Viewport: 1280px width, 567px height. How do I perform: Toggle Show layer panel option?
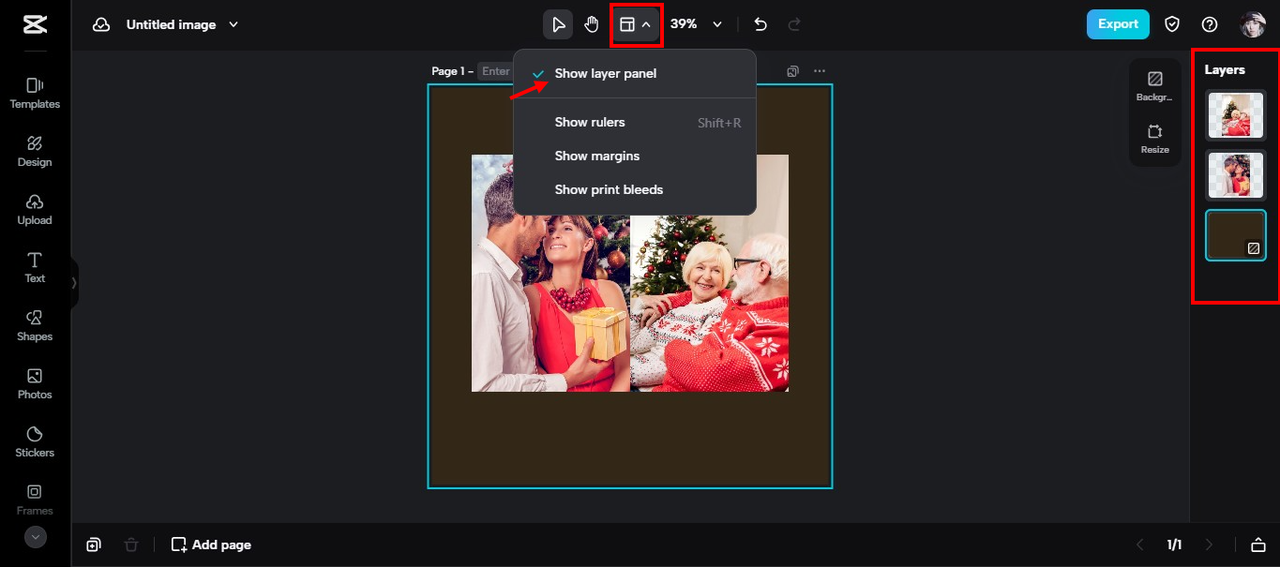pos(635,74)
